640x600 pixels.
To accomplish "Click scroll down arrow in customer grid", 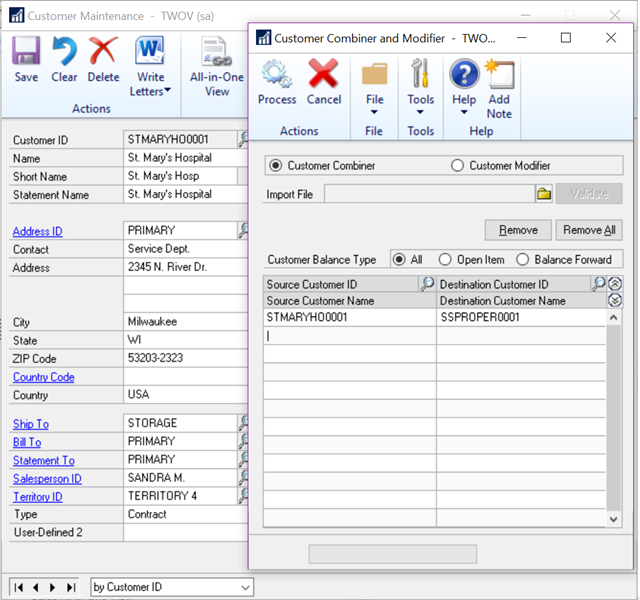I will pyautogui.click(x=613, y=519).
